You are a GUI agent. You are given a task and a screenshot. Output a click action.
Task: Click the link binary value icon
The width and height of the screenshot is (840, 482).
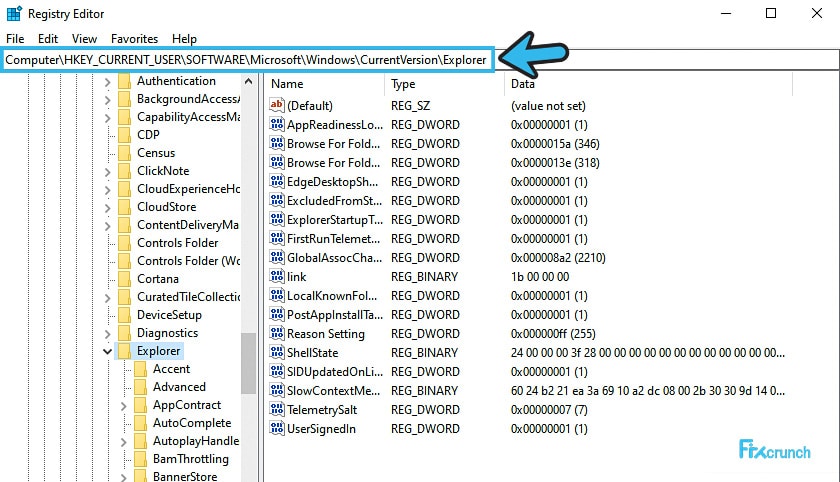click(x=276, y=276)
